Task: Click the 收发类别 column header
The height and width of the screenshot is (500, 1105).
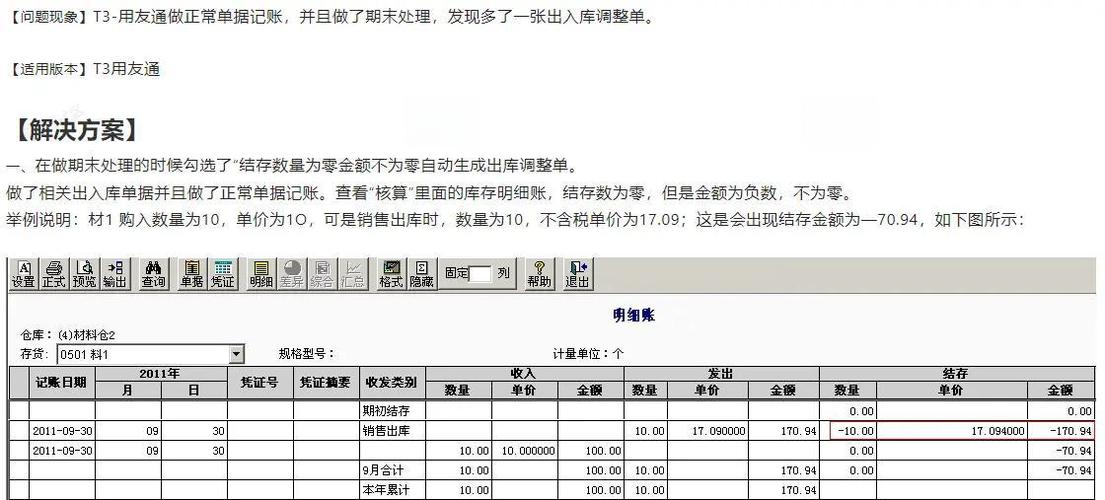Action: (393, 383)
